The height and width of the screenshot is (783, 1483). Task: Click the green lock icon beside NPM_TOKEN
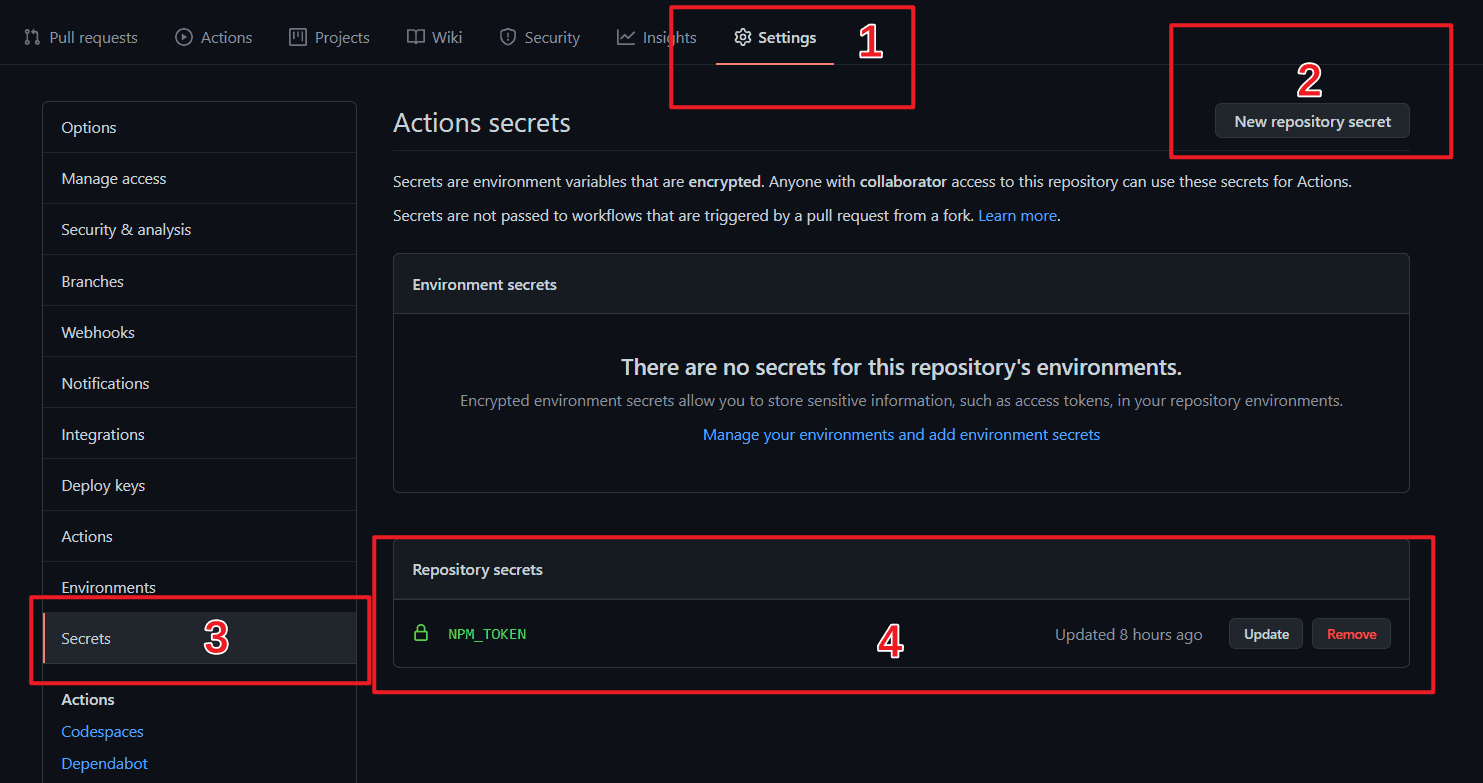coord(421,633)
